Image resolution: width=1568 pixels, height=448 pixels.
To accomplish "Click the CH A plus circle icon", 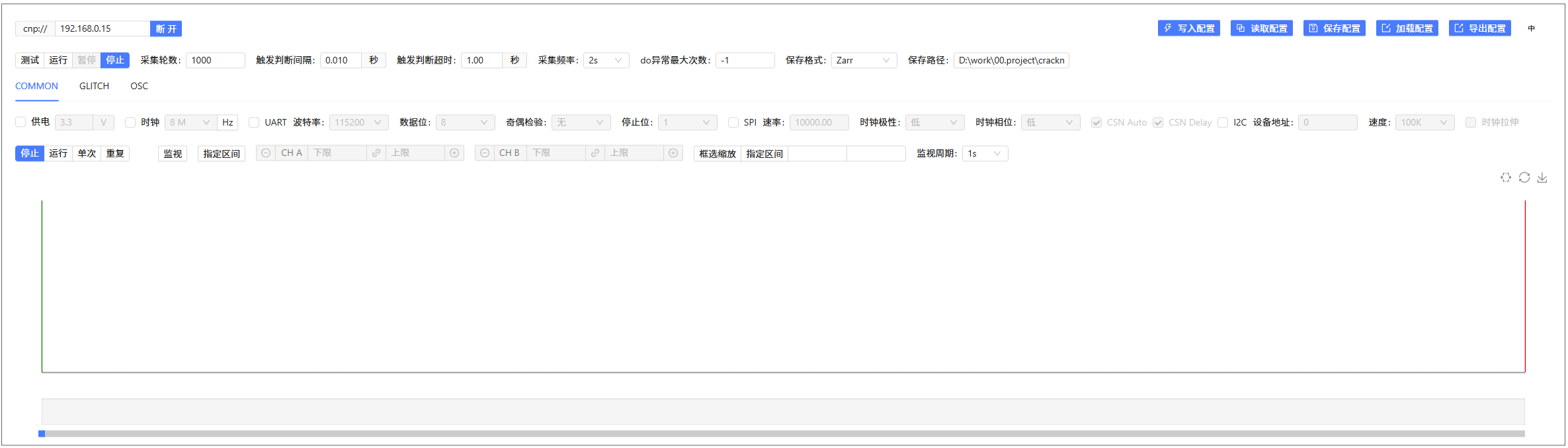I will 454,153.
